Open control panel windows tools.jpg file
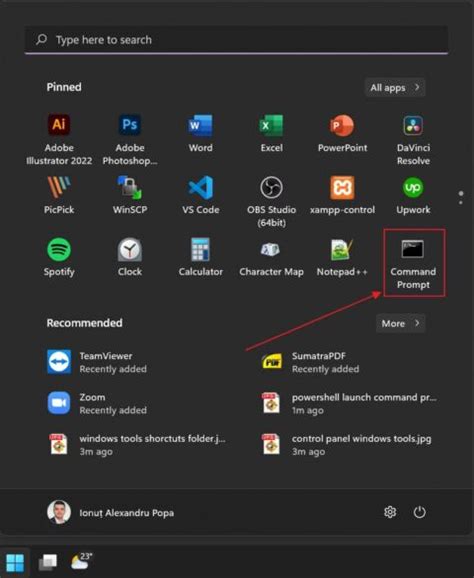Viewport: 474px width, 578px height. (x=346, y=445)
